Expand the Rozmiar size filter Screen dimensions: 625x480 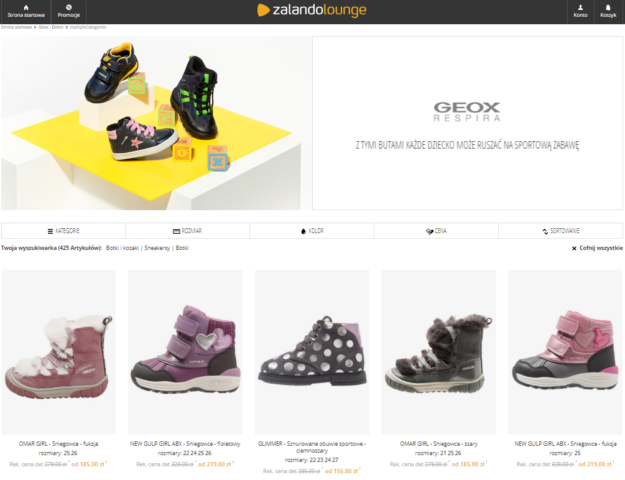pos(187,231)
